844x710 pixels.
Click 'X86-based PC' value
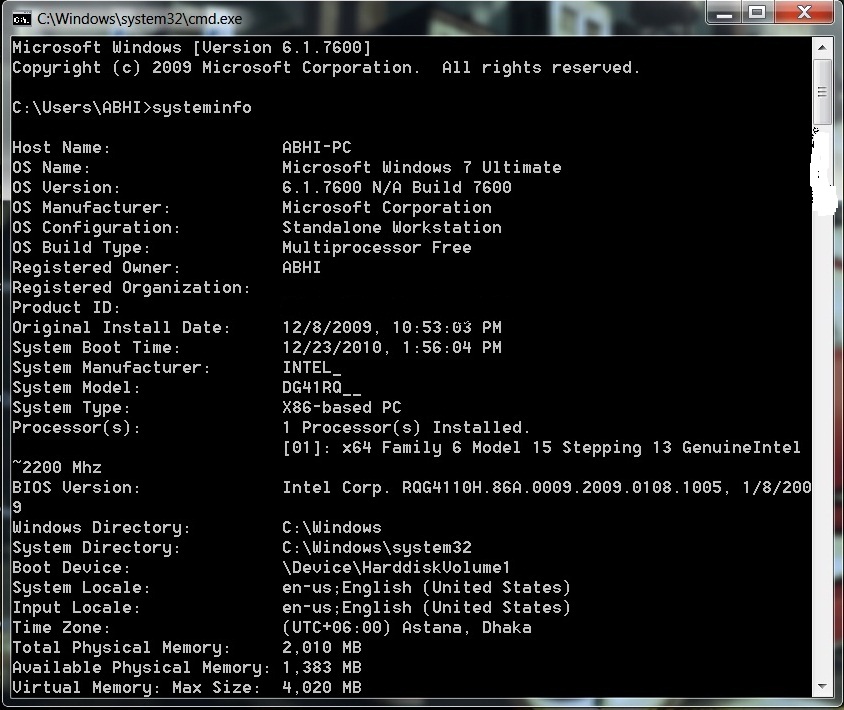tap(342, 407)
